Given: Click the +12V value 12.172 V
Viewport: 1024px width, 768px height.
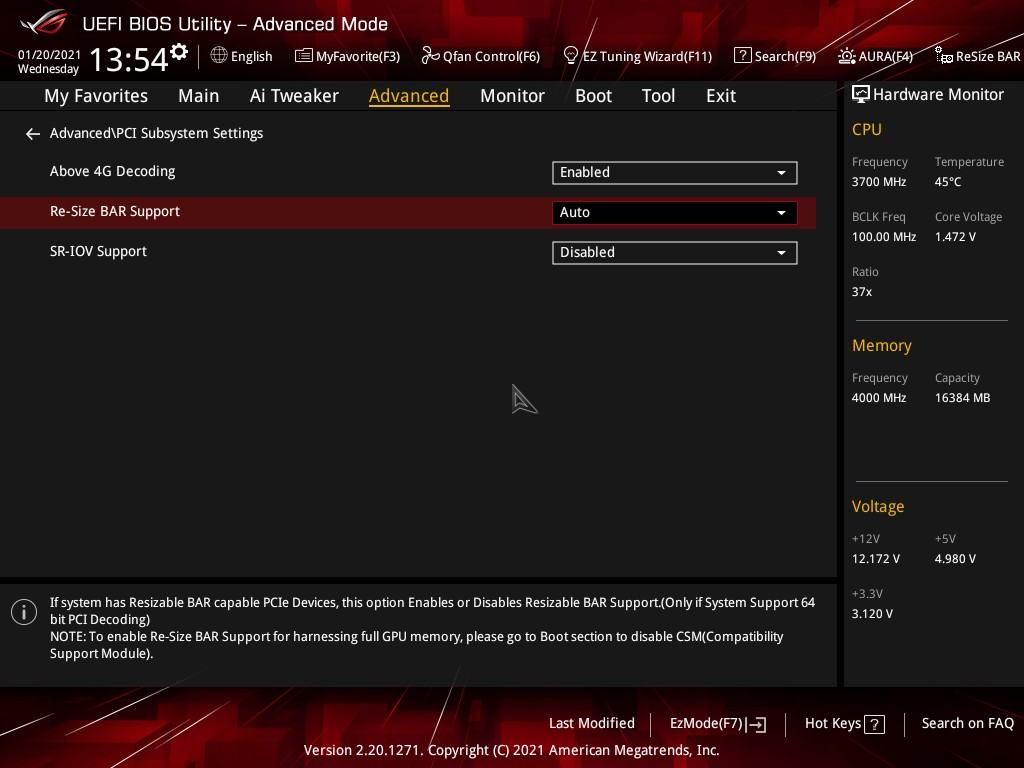Looking at the screenshot, I should (x=875, y=559).
